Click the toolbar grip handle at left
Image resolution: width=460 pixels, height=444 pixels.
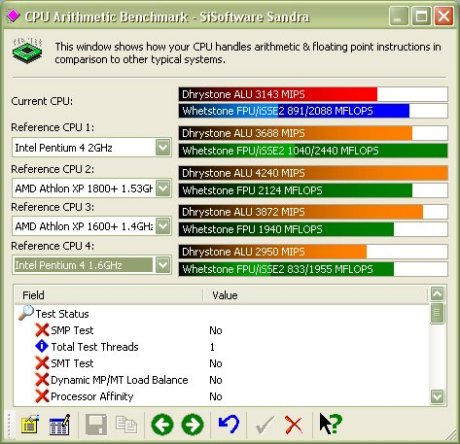[9, 425]
